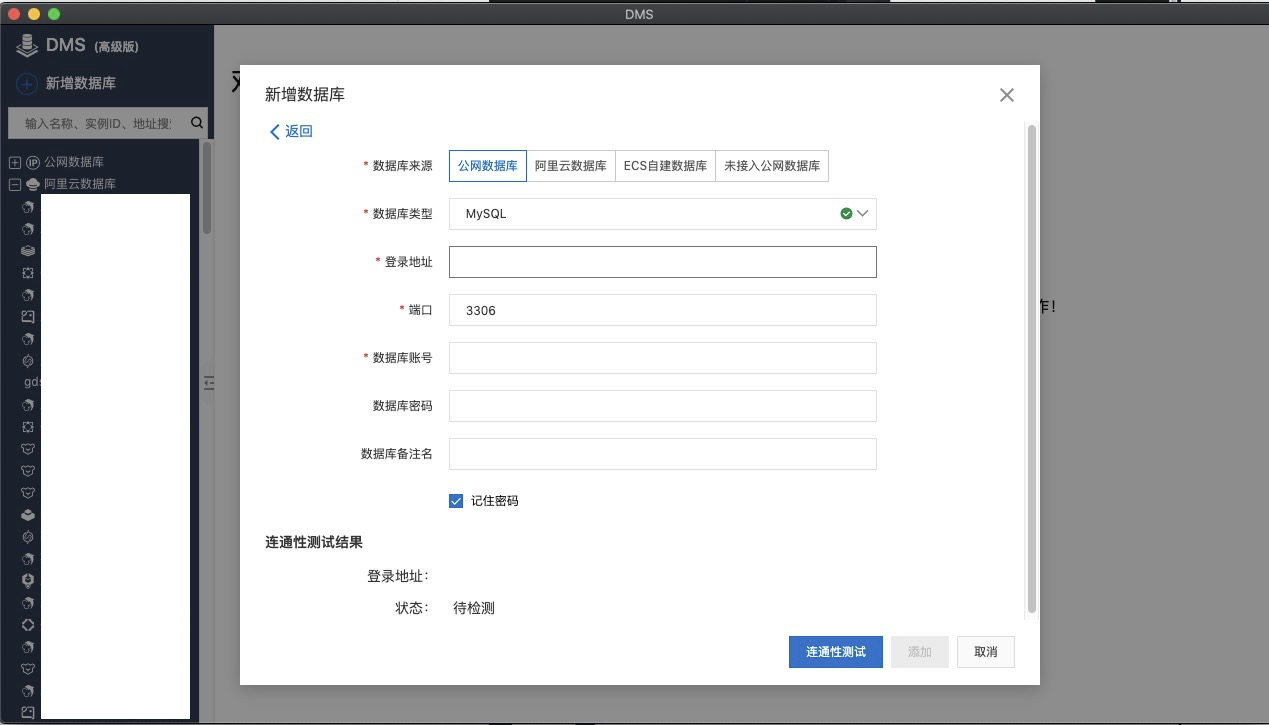Focus the 端口 field showing 3306
The image size is (1269, 725).
pos(663,310)
